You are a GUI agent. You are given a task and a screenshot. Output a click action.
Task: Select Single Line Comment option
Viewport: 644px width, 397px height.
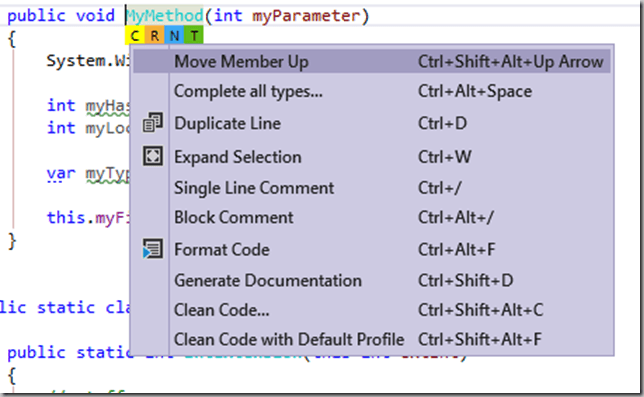click(372, 188)
